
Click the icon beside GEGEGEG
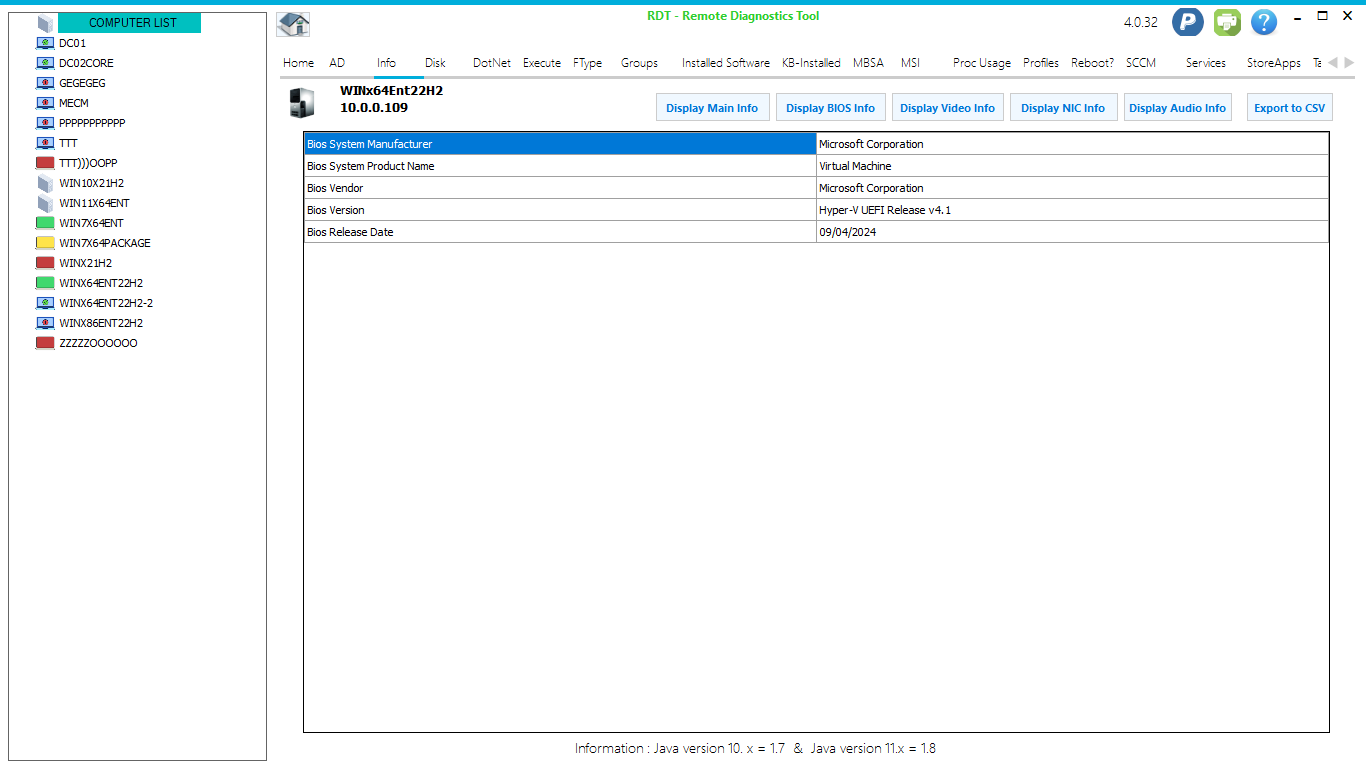[x=45, y=83]
